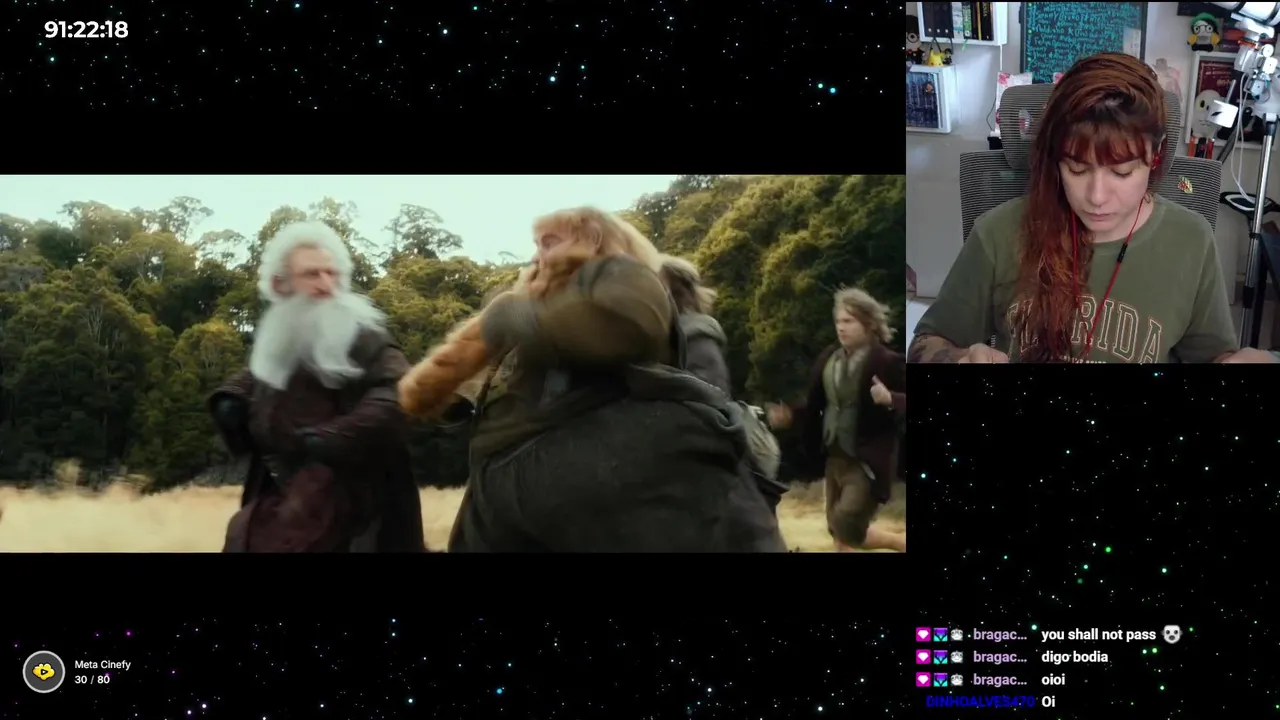This screenshot has height=720, width=1280.
Task: Click the grey face badge beside "digo bodia"
Action: click(957, 657)
